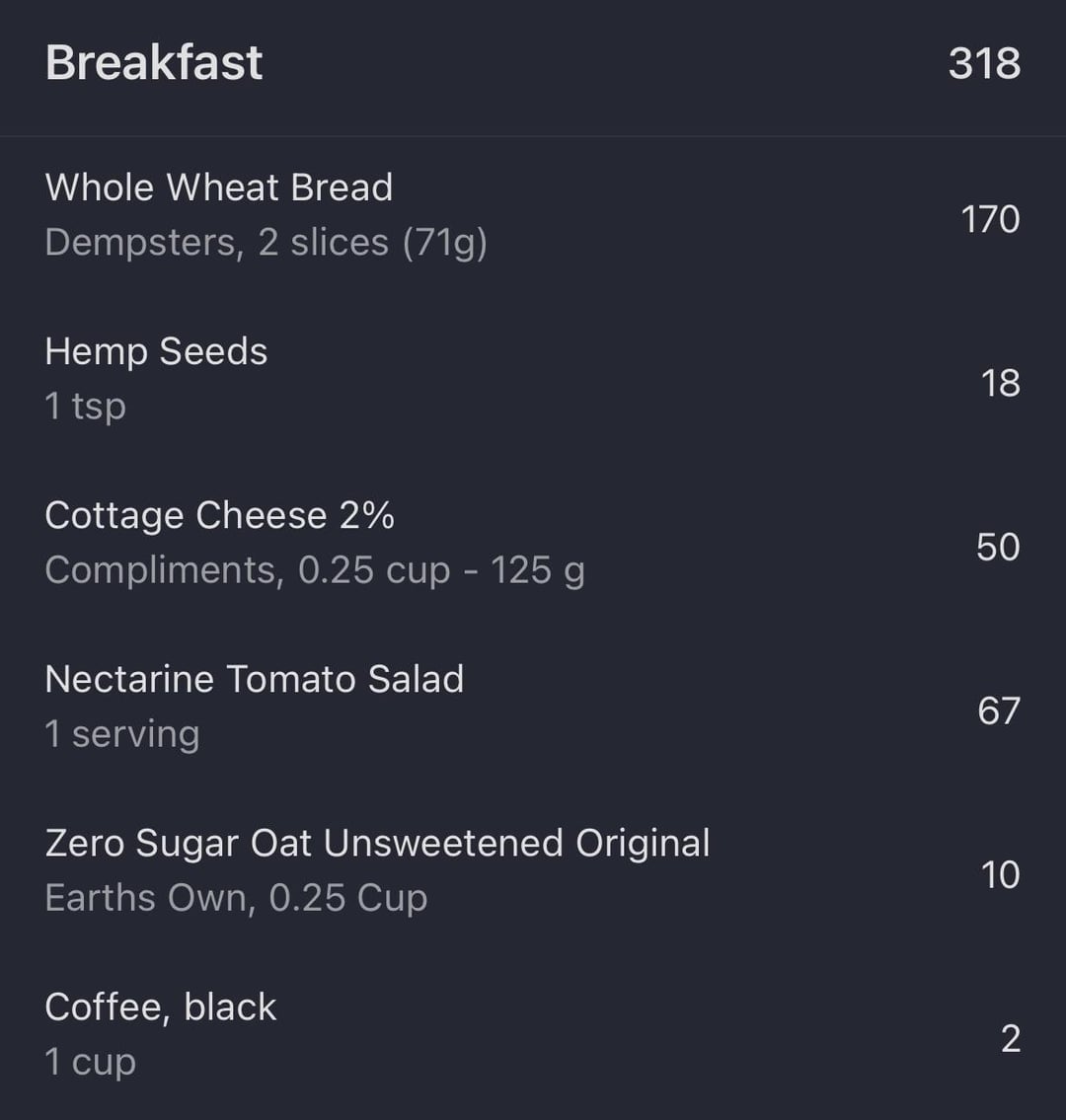1066x1120 pixels.
Task: Tap the 10 calorie value
Action: pos(1000,875)
